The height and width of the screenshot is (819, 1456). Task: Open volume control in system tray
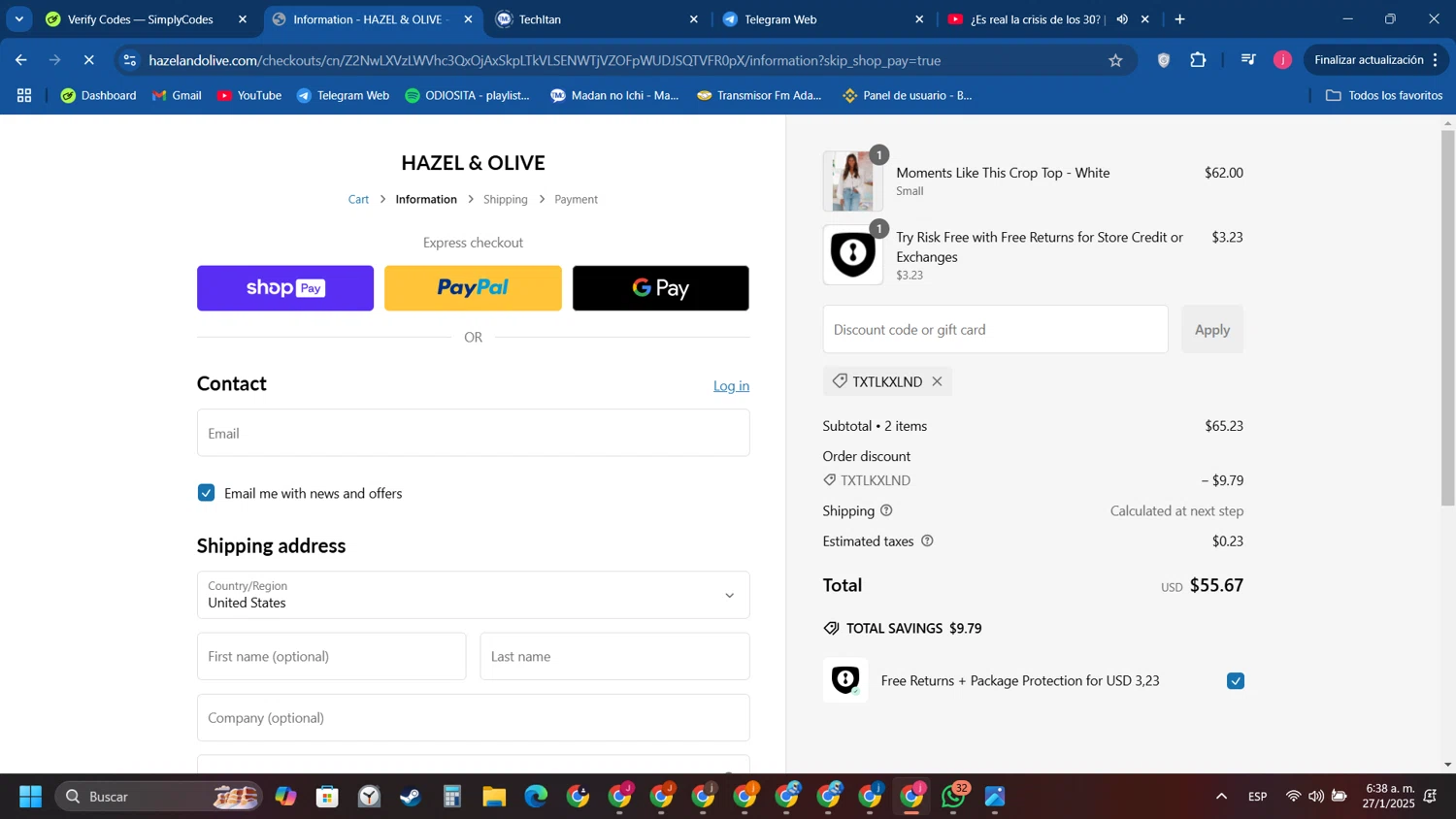click(x=1315, y=797)
